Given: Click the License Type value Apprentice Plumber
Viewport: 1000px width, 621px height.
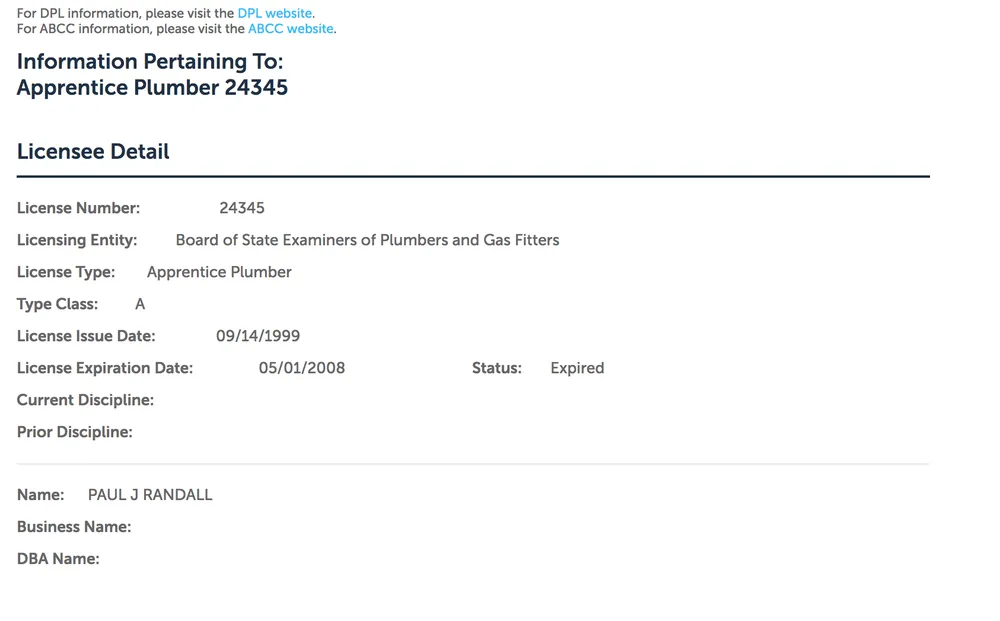Looking at the screenshot, I should [219, 272].
